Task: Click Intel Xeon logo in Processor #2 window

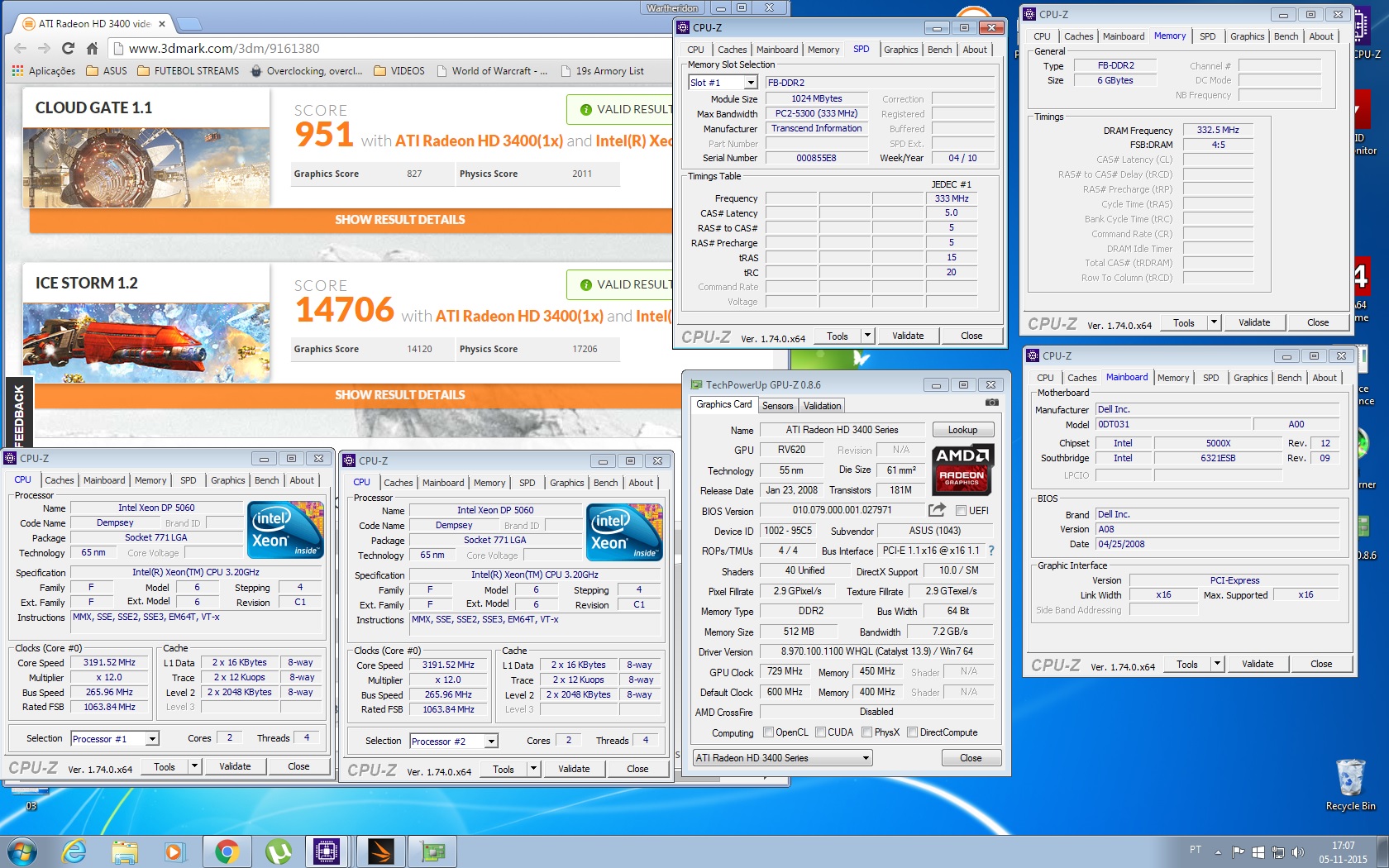Action: coord(624,532)
